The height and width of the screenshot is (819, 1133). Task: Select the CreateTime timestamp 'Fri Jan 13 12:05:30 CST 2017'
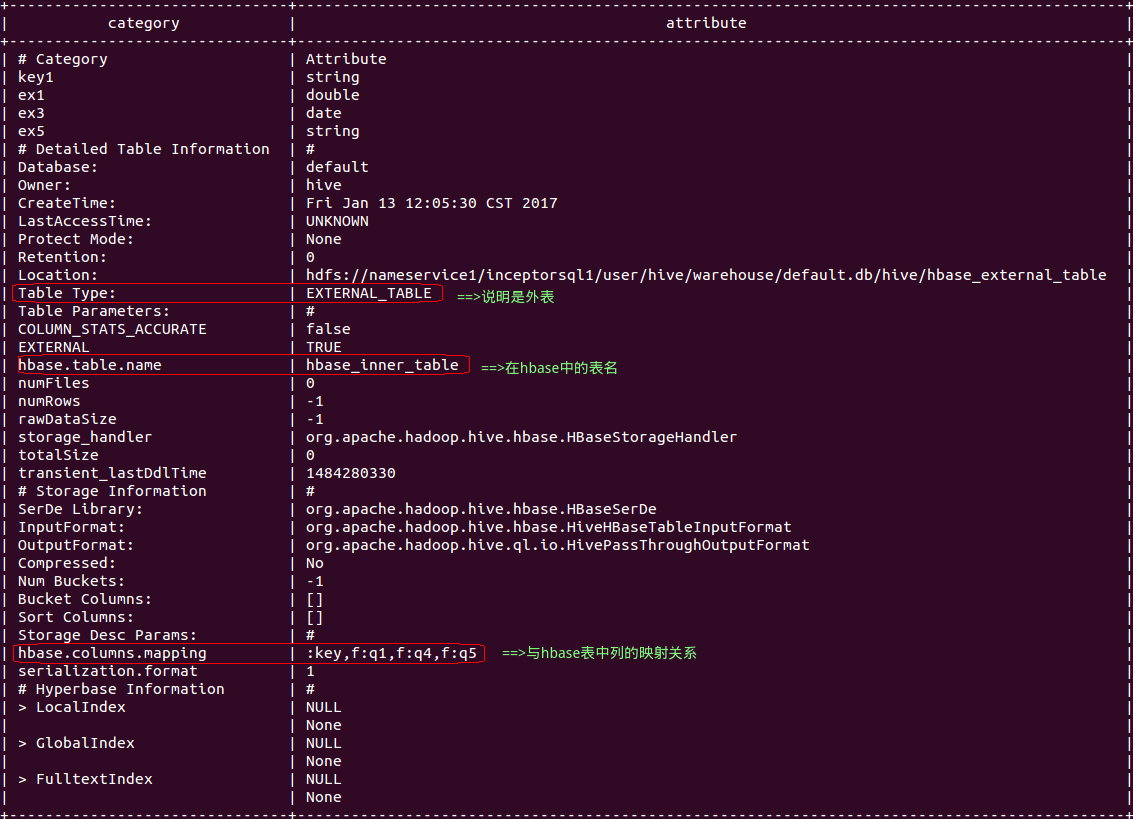pos(431,203)
